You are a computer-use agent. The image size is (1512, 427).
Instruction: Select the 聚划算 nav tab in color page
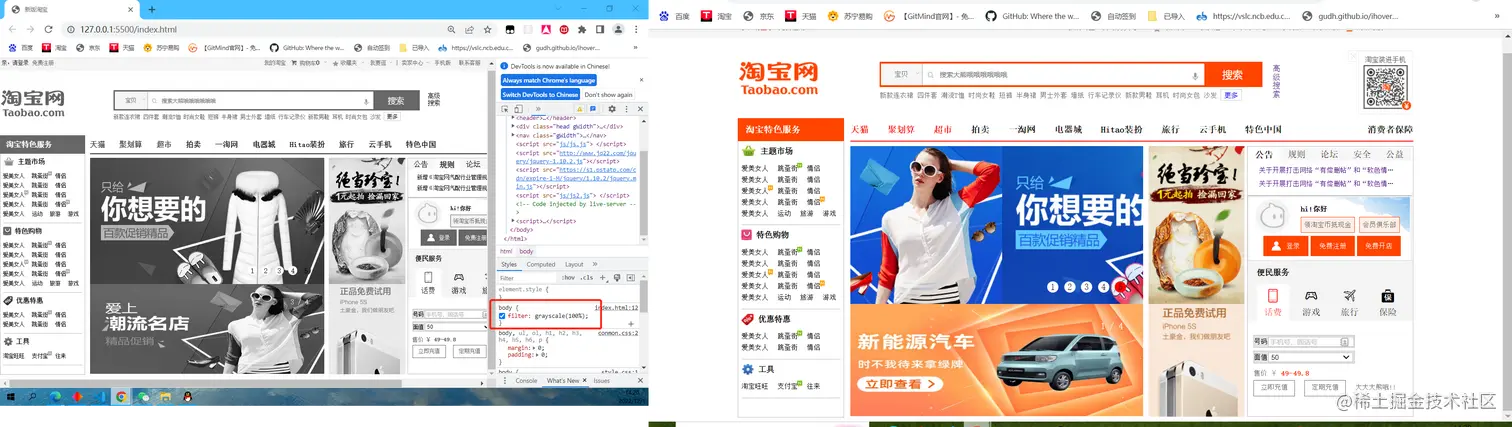pos(901,130)
